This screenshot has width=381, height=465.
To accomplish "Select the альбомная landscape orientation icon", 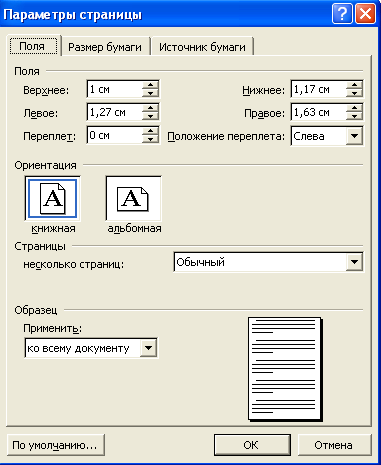I will point(133,199).
